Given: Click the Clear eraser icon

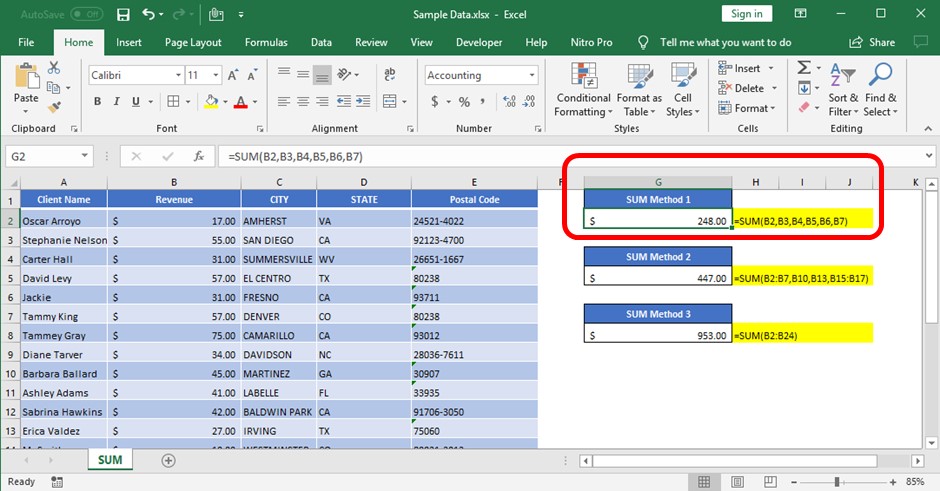Looking at the screenshot, I should tap(805, 107).
